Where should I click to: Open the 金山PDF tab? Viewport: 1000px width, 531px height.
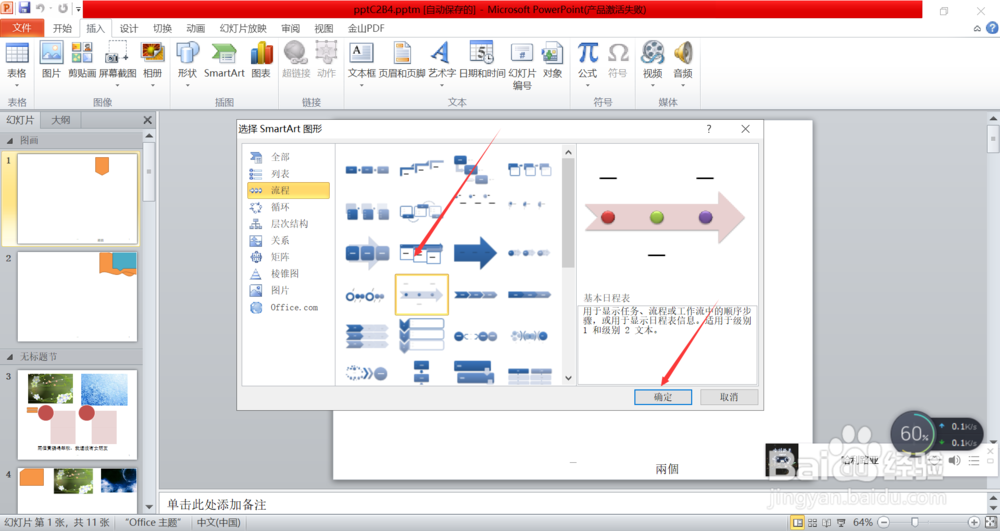pyautogui.click(x=366, y=28)
